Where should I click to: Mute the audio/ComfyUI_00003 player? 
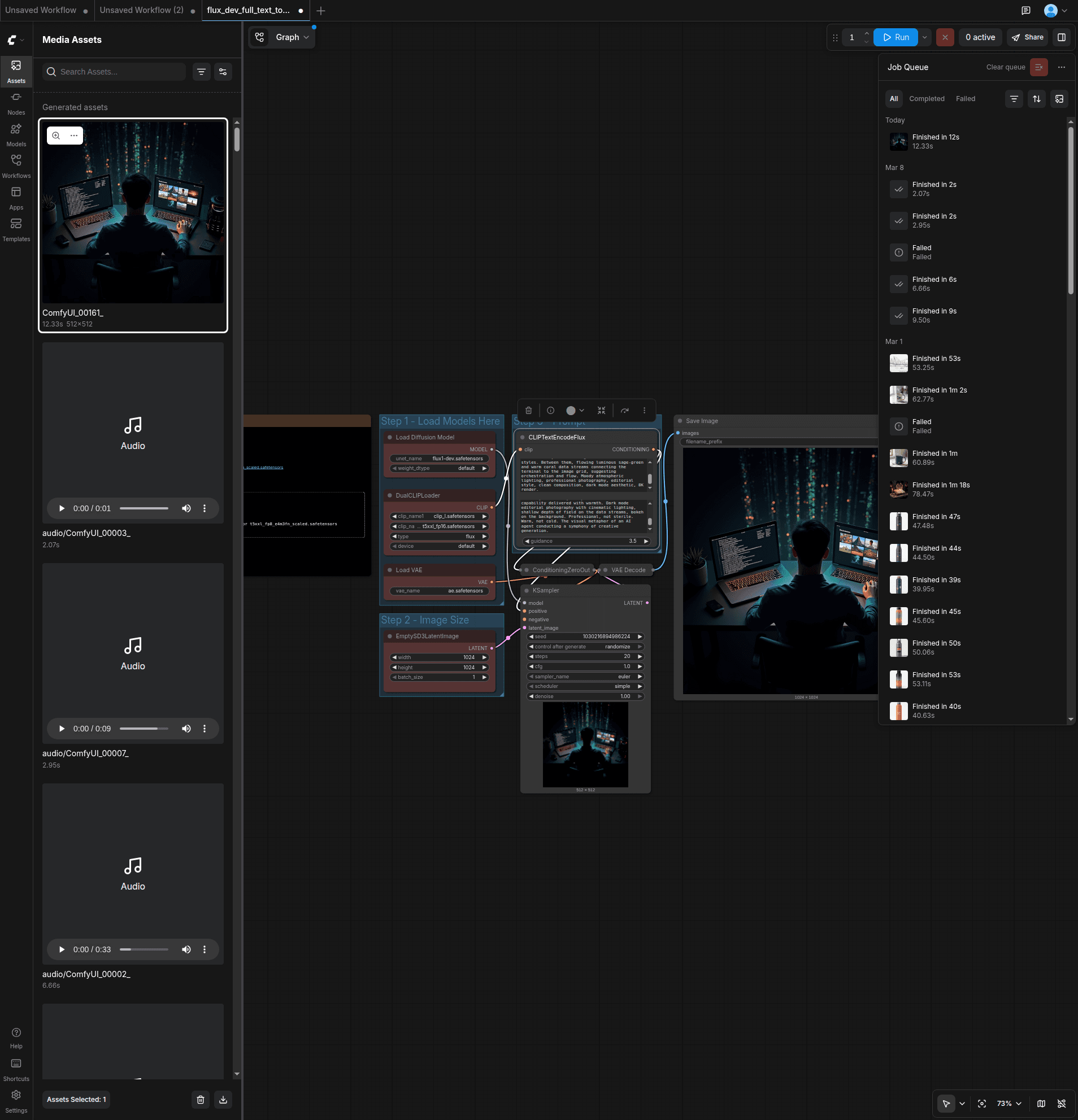pyautogui.click(x=186, y=507)
